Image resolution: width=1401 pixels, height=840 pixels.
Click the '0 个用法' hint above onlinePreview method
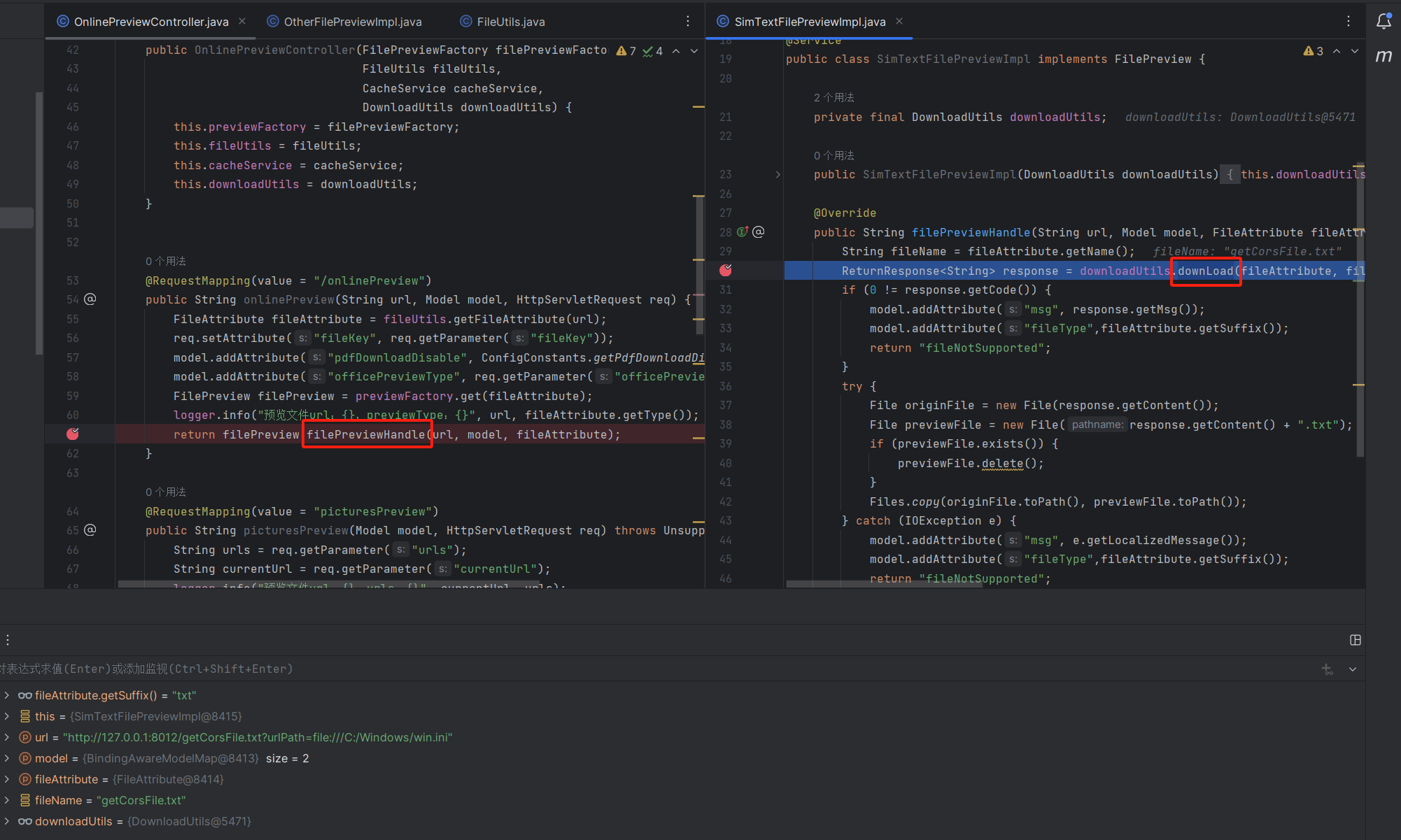[166, 261]
